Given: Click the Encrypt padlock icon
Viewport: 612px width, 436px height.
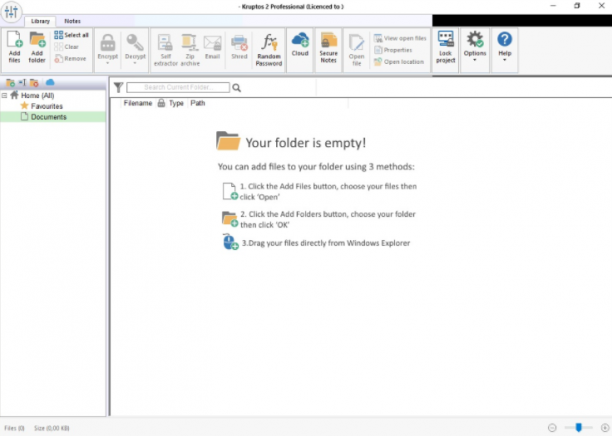Looking at the screenshot, I should (x=108, y=43).
